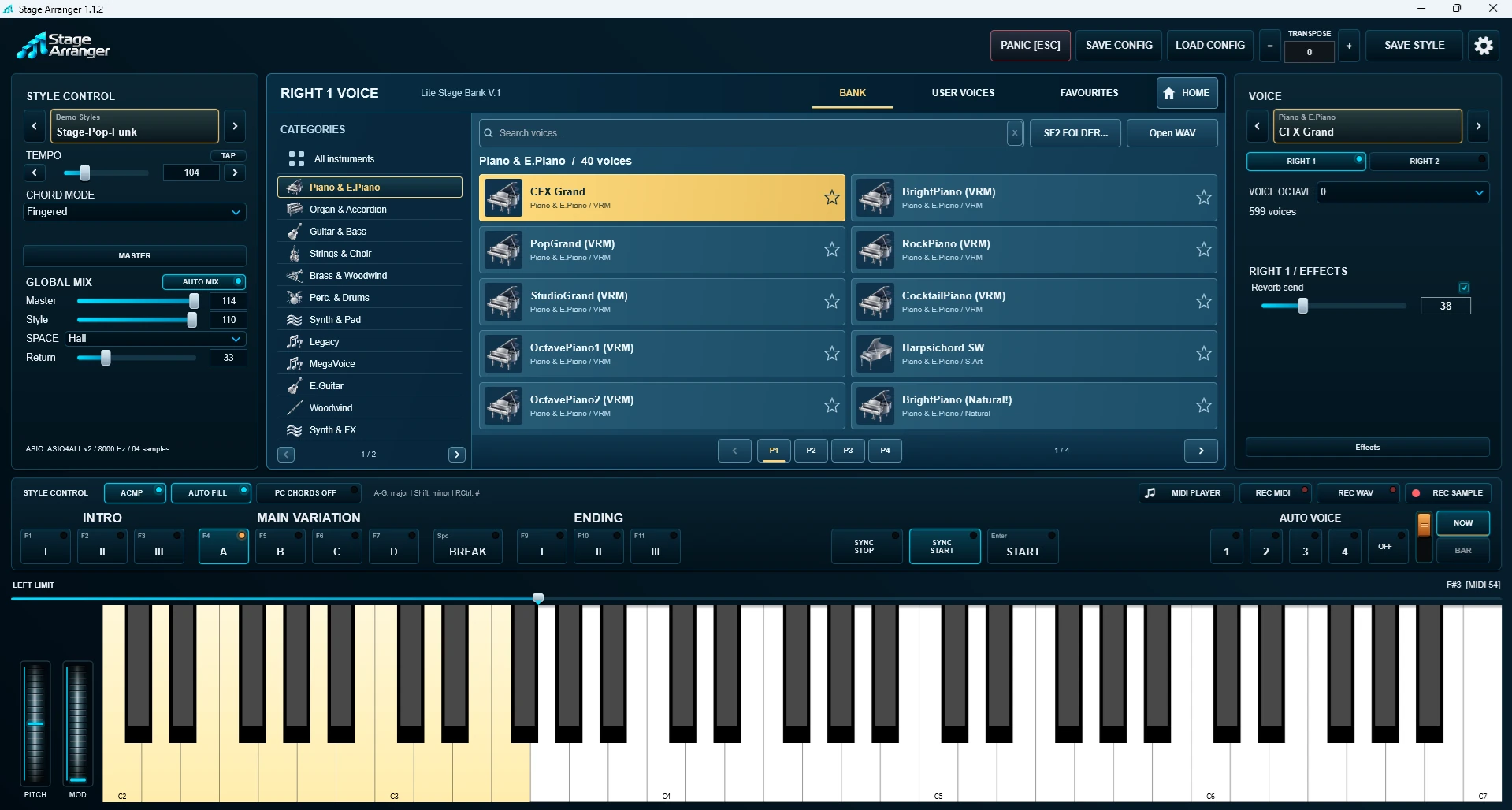
Task: Open the Brass & Woodwind category icon
Action: tap(295, 276)
